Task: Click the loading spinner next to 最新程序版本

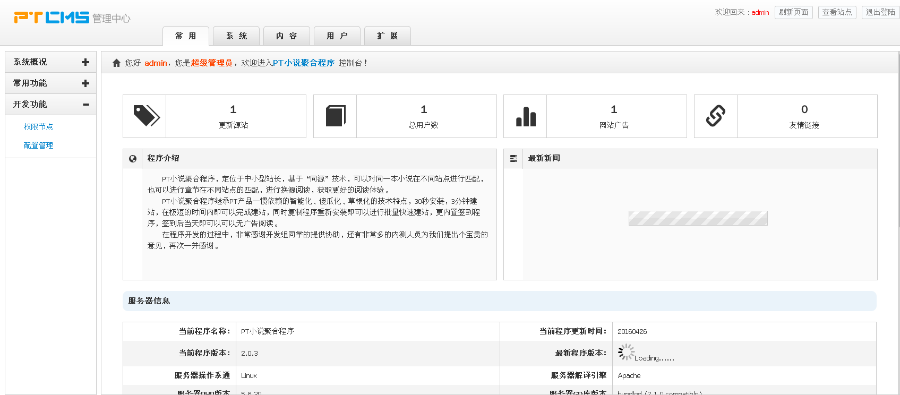Action: coord(626,352)
